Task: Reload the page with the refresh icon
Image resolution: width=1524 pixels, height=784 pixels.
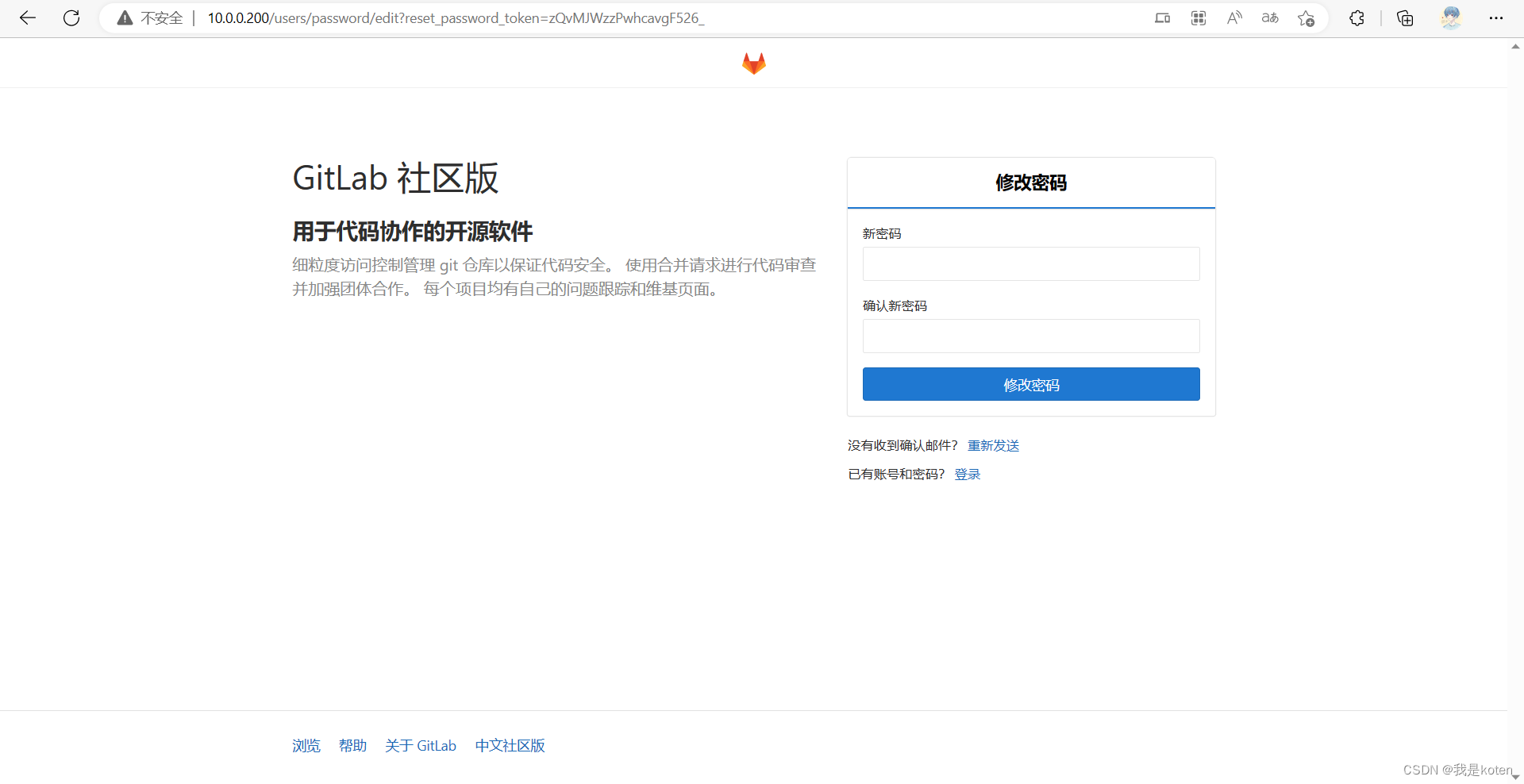Action: [x=71, y=18]
